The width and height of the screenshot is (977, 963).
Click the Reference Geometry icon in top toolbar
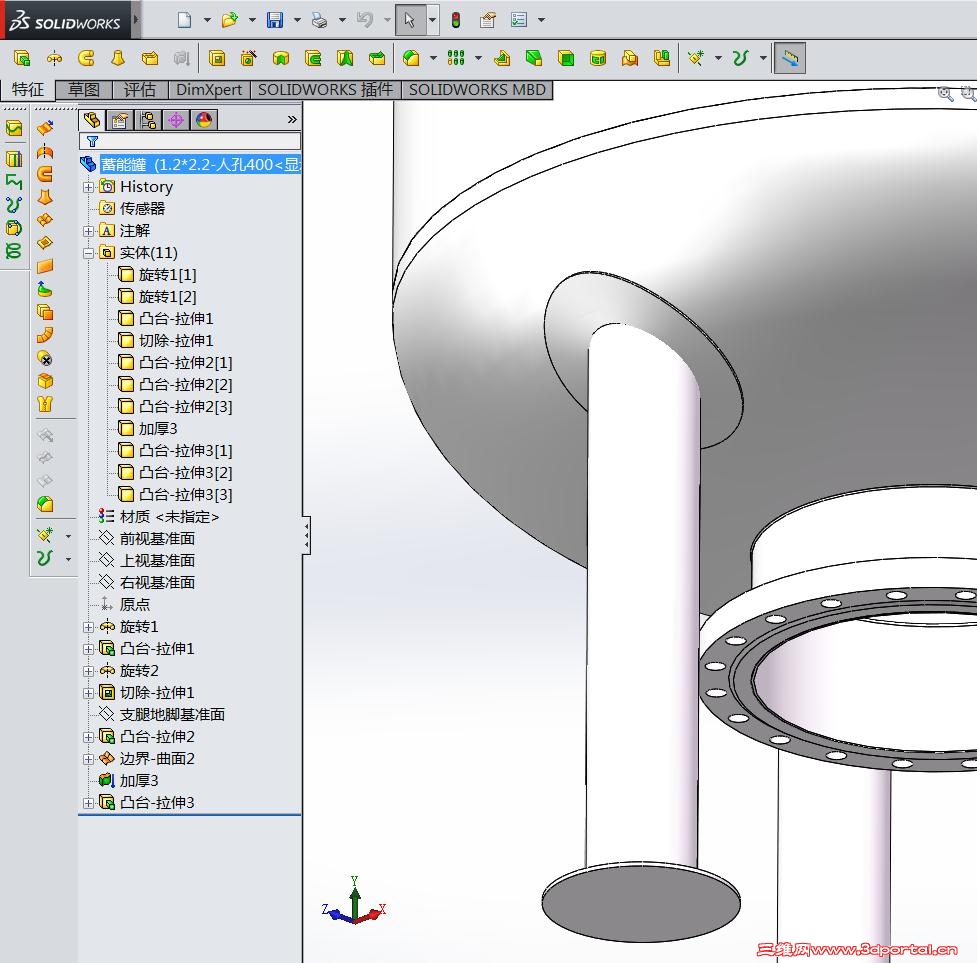[x=696, y=58]
